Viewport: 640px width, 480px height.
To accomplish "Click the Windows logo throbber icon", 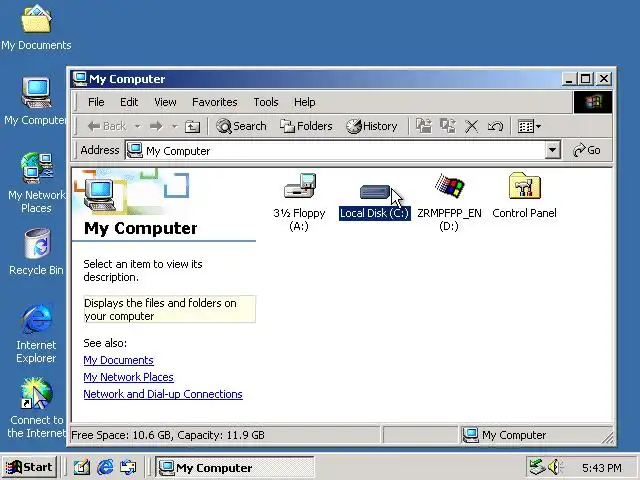I will pyautogui.click(x=593, y=102).
